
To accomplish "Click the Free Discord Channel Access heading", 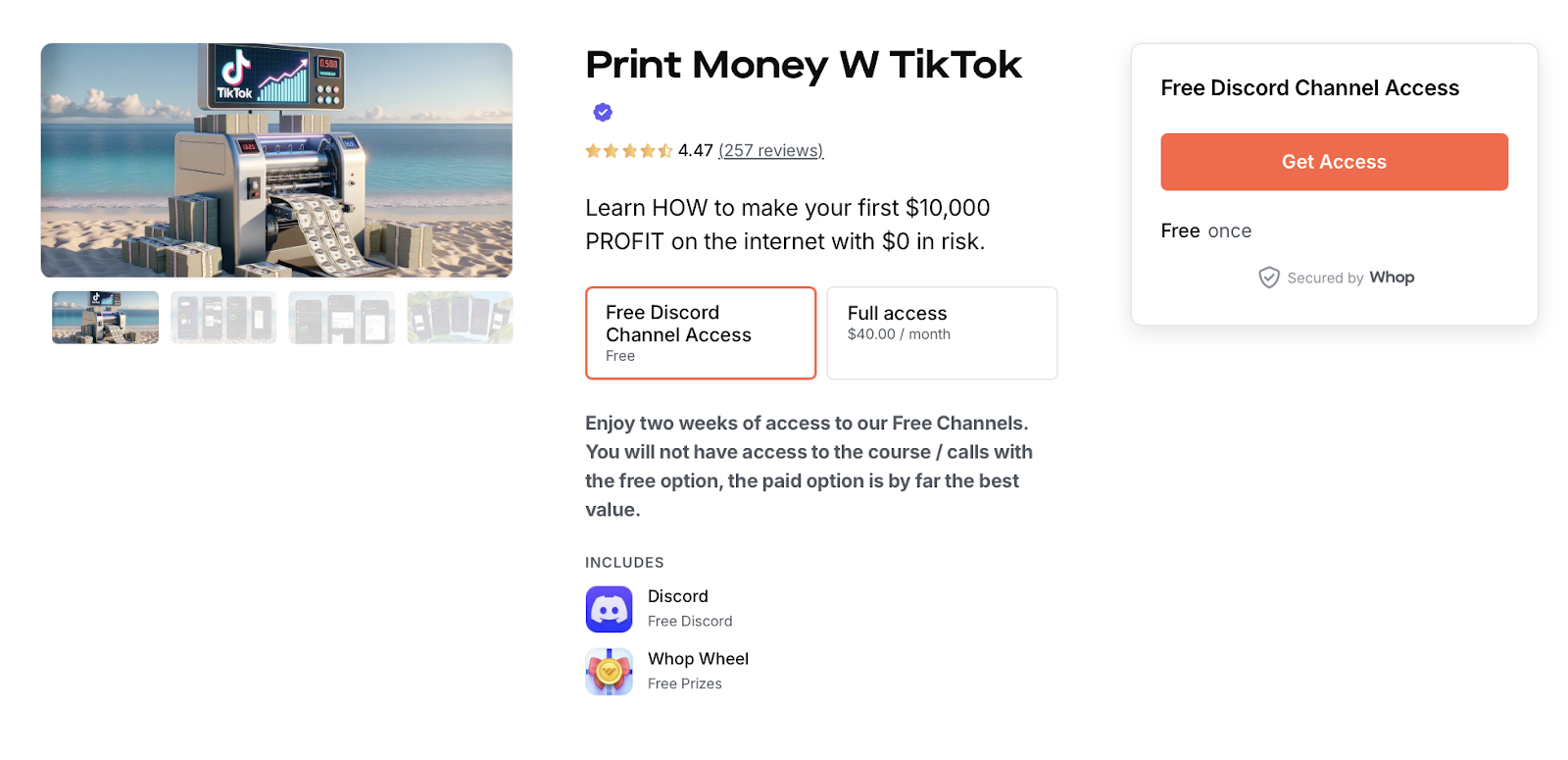I will click(x=1309, y=88).
